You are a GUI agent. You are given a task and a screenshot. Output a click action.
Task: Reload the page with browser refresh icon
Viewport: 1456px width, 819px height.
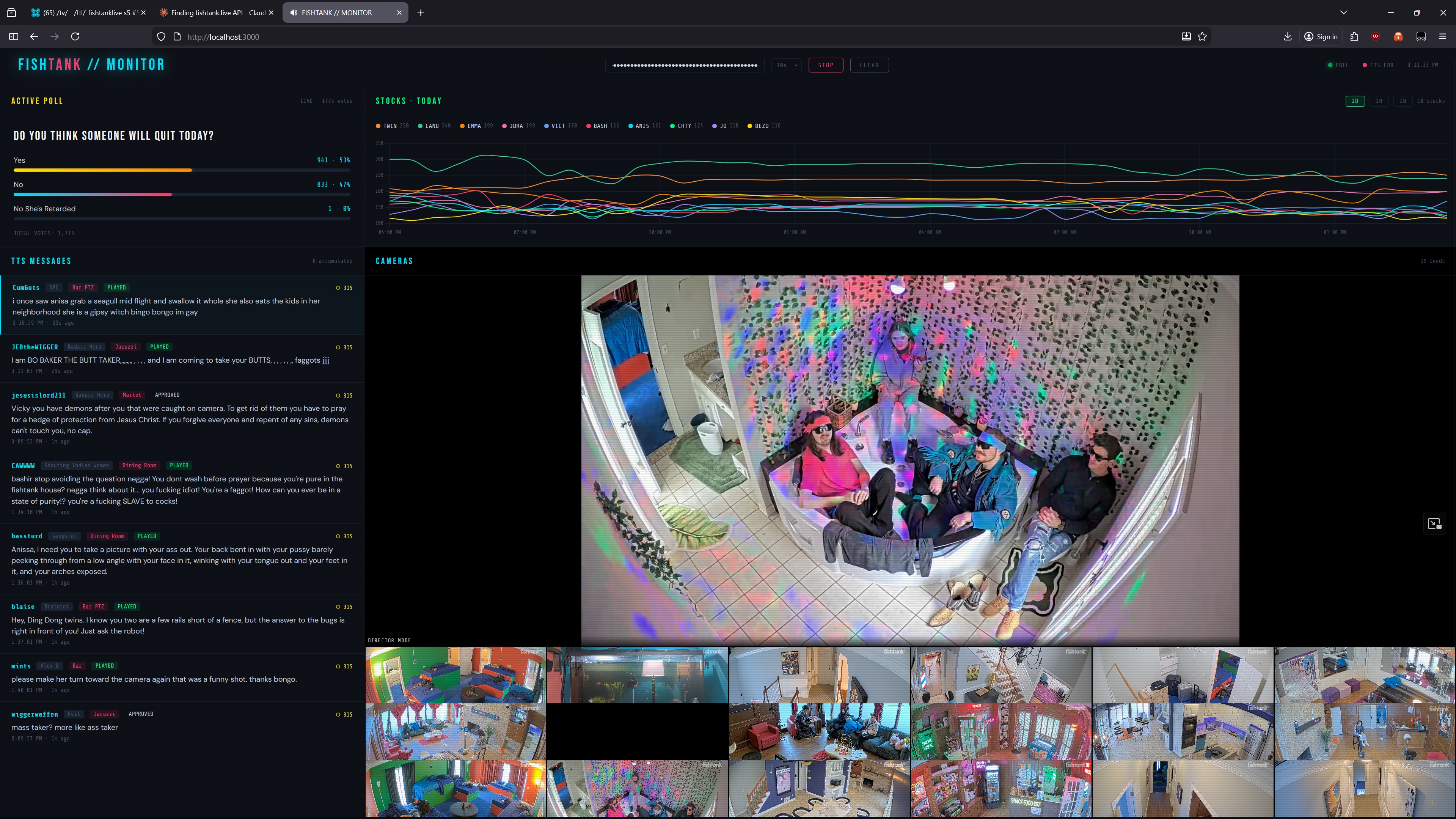[75, 37]
